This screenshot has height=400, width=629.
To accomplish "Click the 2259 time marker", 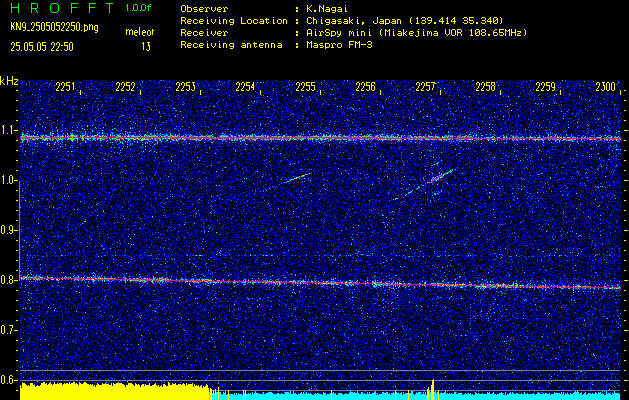I will (546, 87).
